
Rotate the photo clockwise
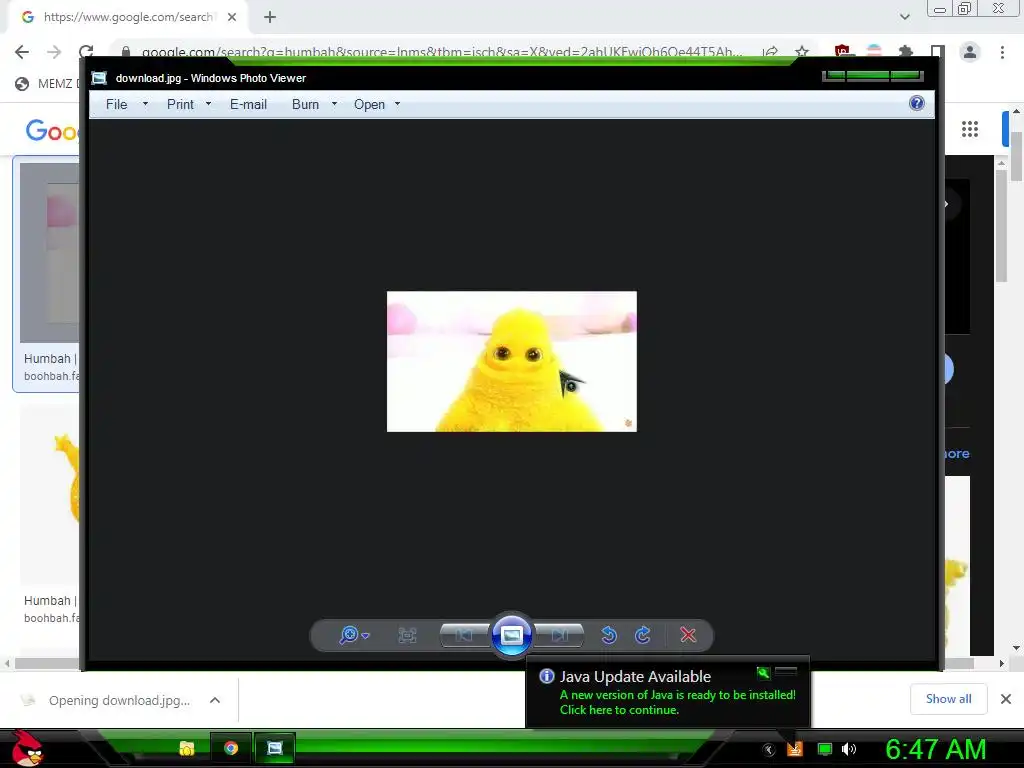coord(643,635)
